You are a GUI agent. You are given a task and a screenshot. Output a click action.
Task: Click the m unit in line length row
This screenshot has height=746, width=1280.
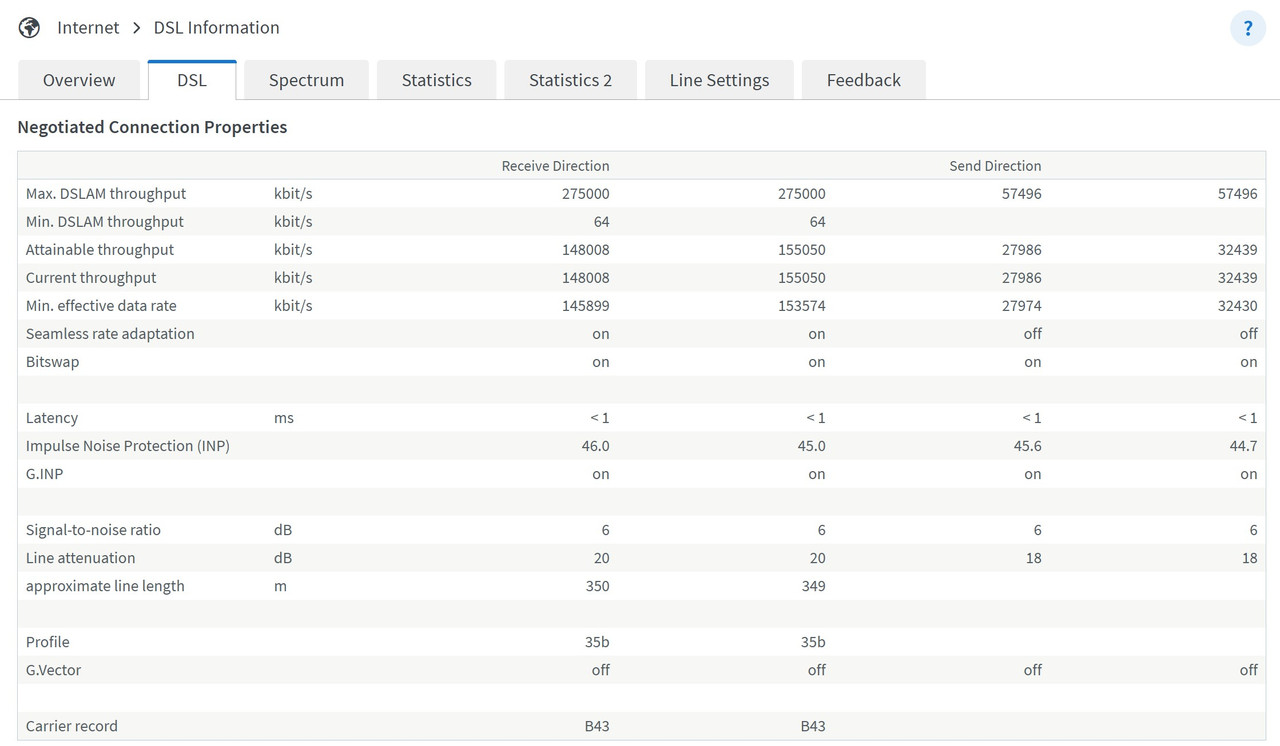coord(280,586)
